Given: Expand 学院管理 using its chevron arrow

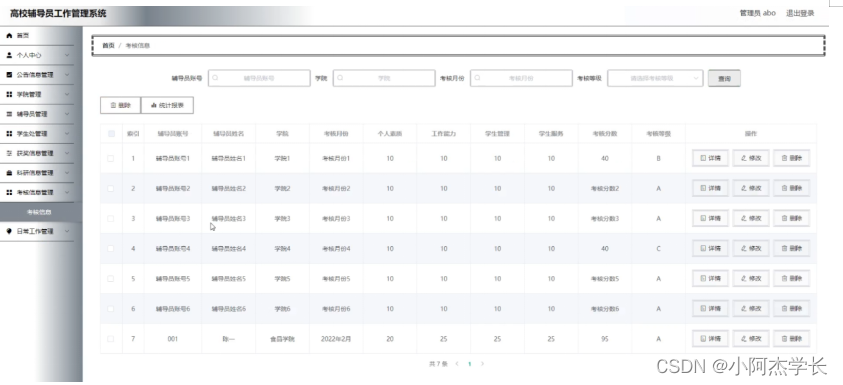Looking at the screenshot, I should (x=67, y=94).
